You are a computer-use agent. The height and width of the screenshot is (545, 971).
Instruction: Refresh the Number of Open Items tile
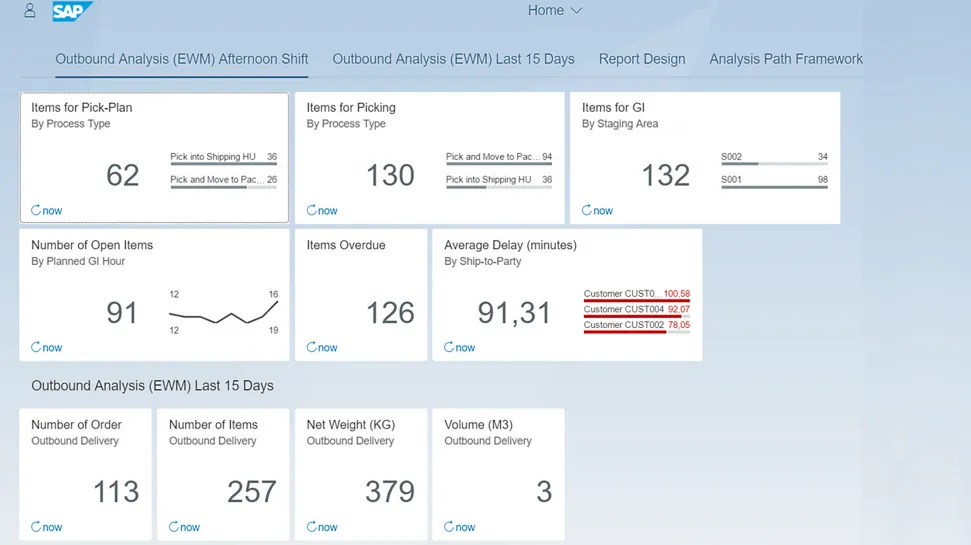click(x=46, y=348)
